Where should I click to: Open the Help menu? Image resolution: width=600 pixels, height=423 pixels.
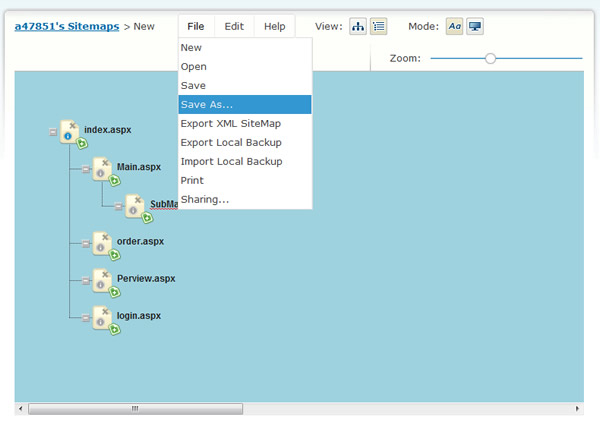(x=274, y=27)
